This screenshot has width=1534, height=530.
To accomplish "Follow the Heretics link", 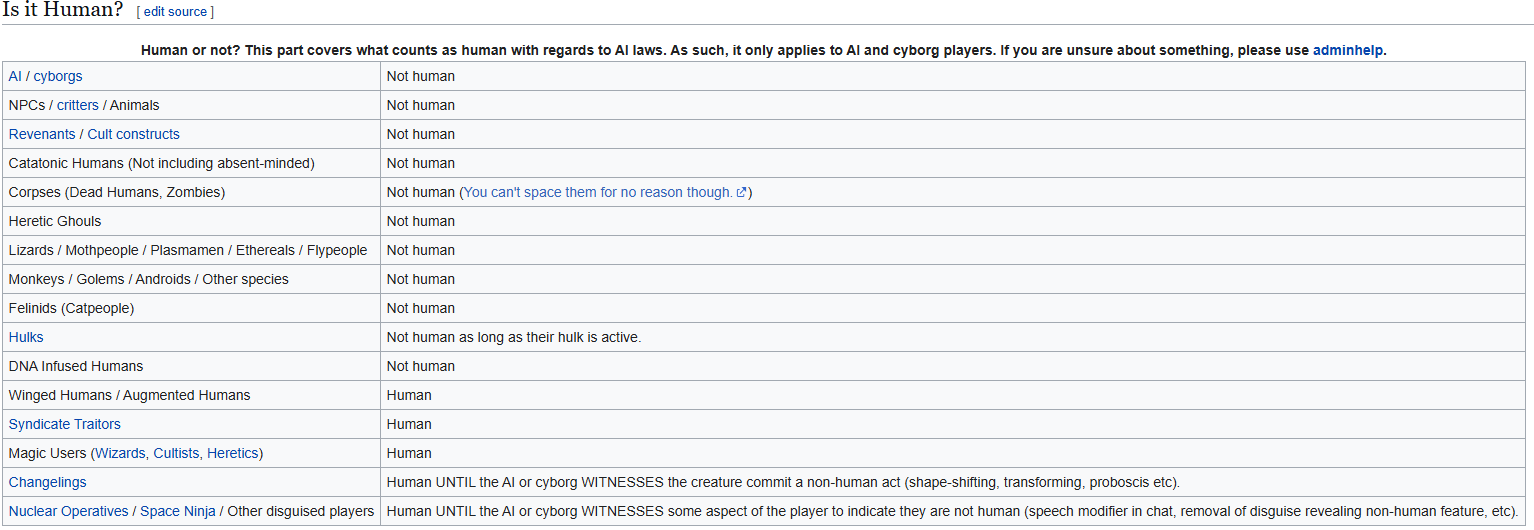I will pyautogui.click(x=232, y=453).
